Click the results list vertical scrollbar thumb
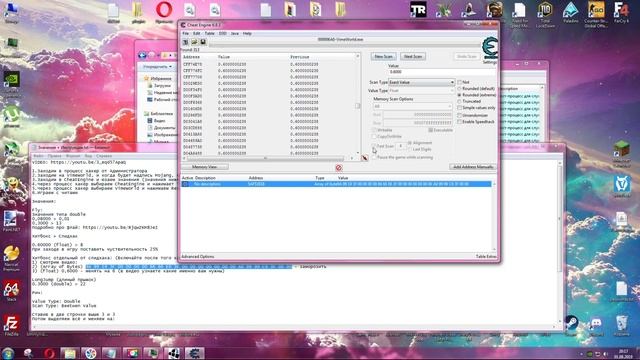The image size is (640, 360). click(x=358, y=106)
